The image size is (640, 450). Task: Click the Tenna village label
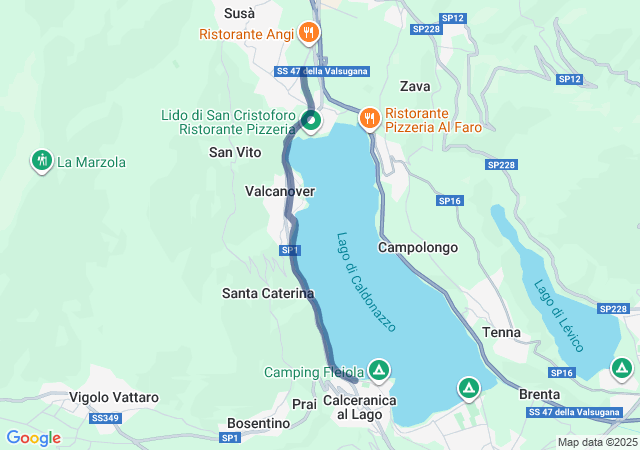click(501, 332)
